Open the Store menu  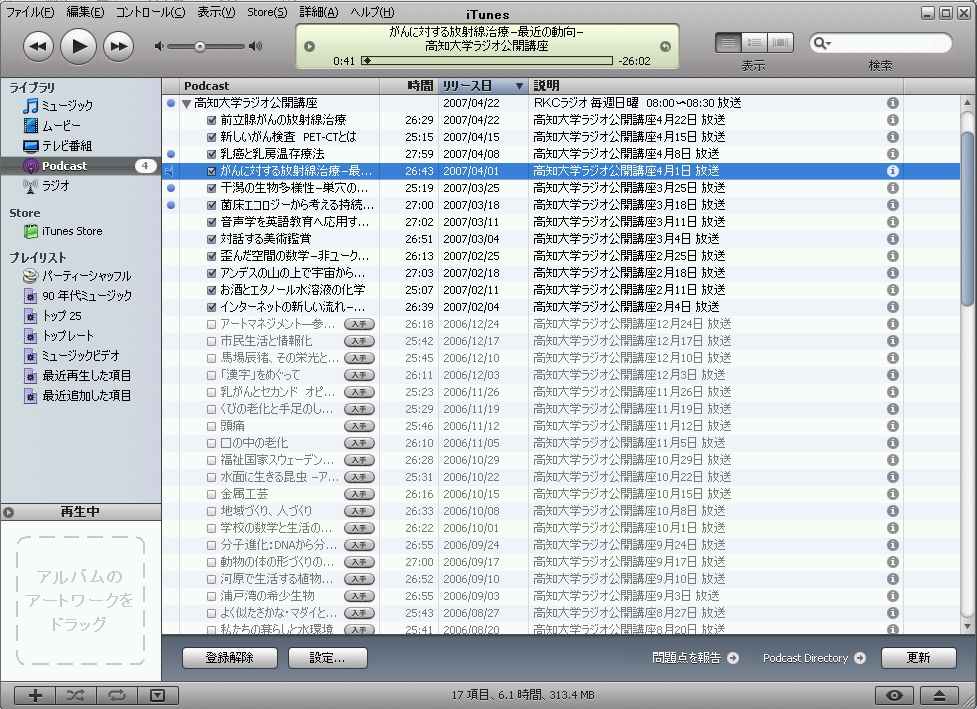[x=267, y=12]
